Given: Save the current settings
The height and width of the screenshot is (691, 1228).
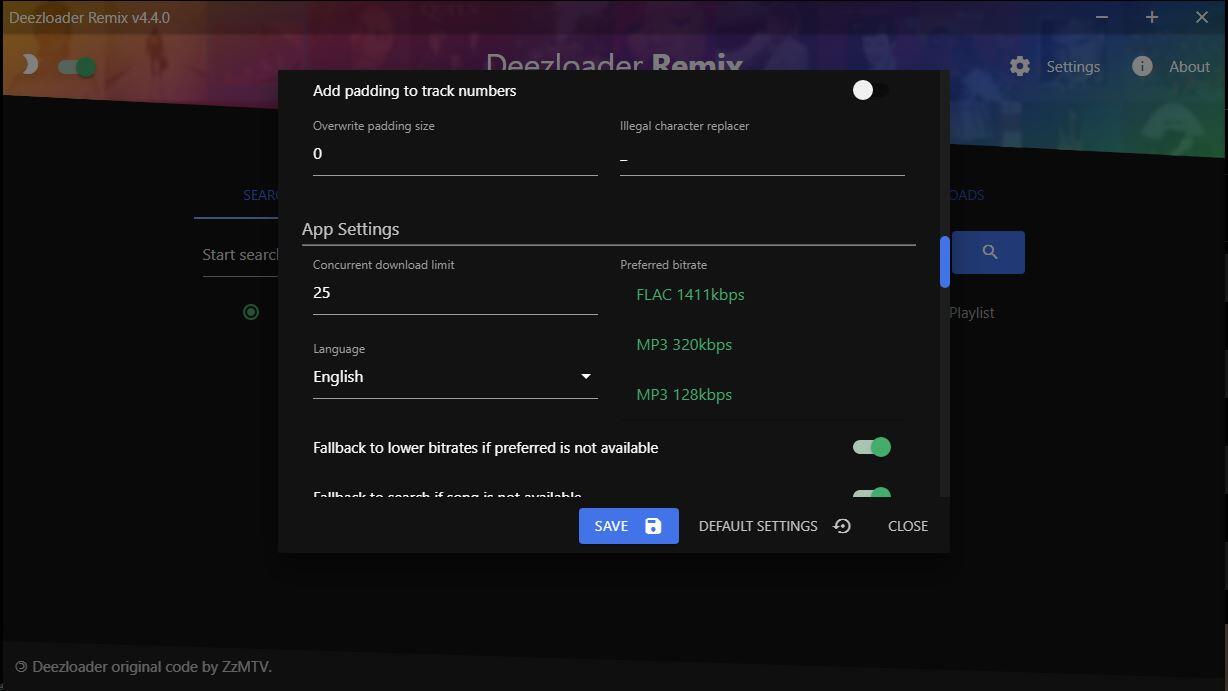Looking at the screenshot, I should (612, 525).
